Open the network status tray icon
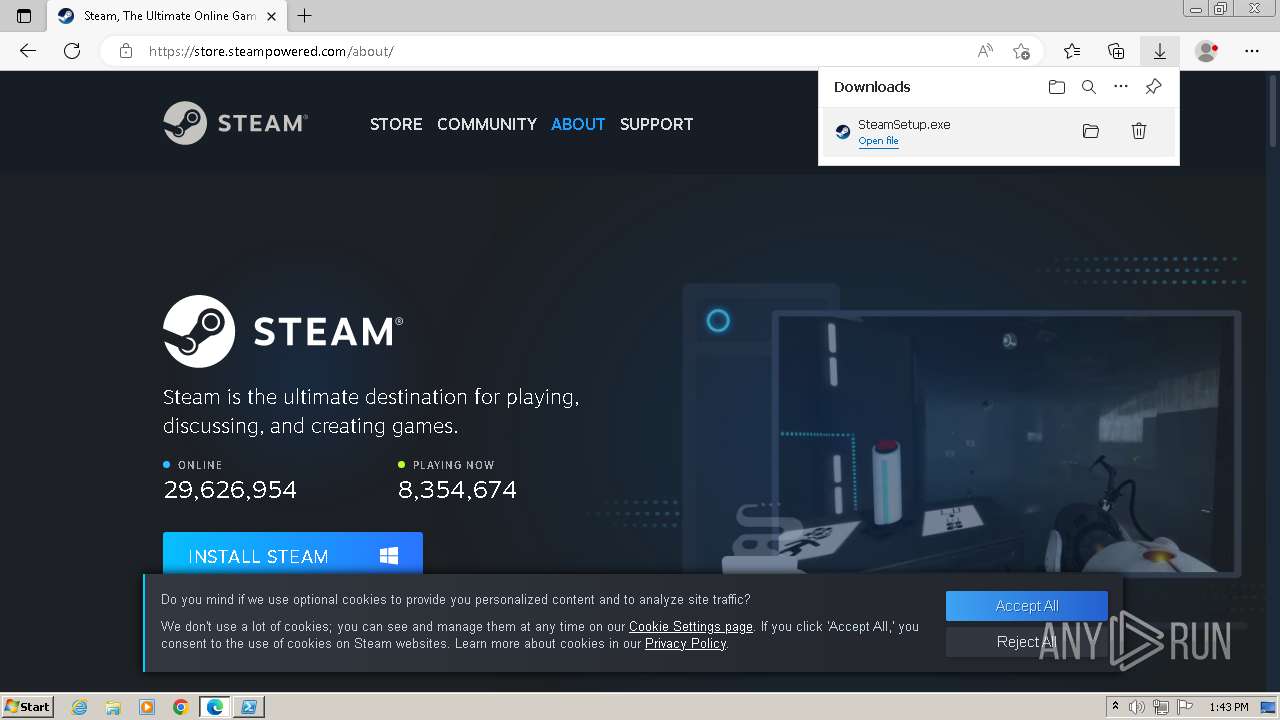This screenshot has width=1280, height=720. (x=1161, y=707)
